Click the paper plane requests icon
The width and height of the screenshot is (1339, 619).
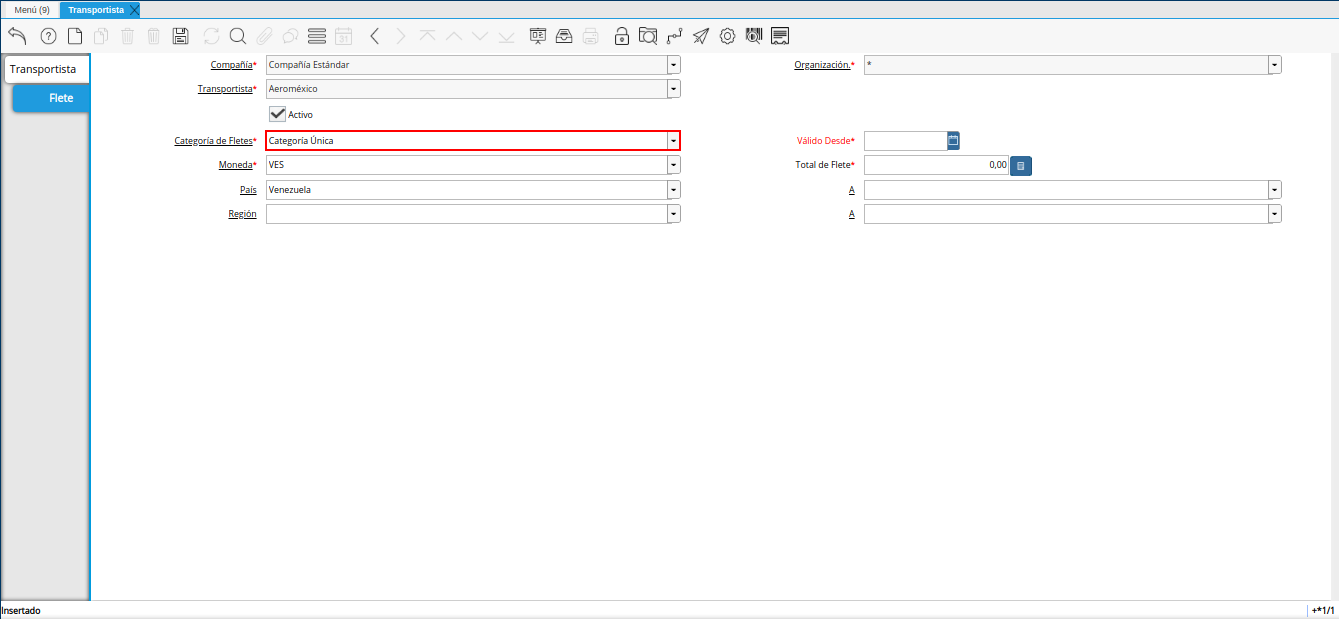[x=701, y=36]
